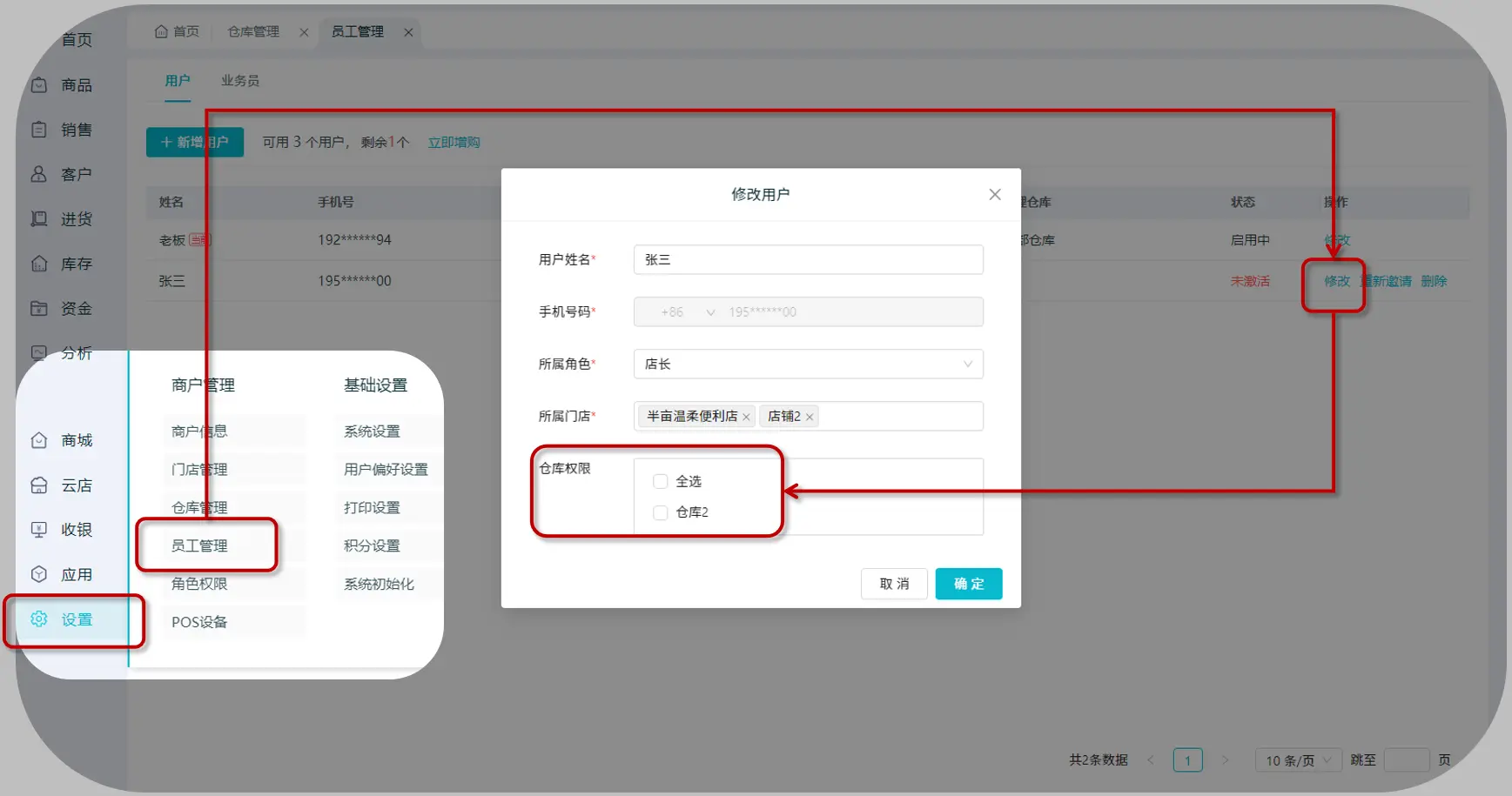Open the 10 条/页 page size dropdown
The width and height of the screenshot is (1512, 796).
[x=1298, y=760]
